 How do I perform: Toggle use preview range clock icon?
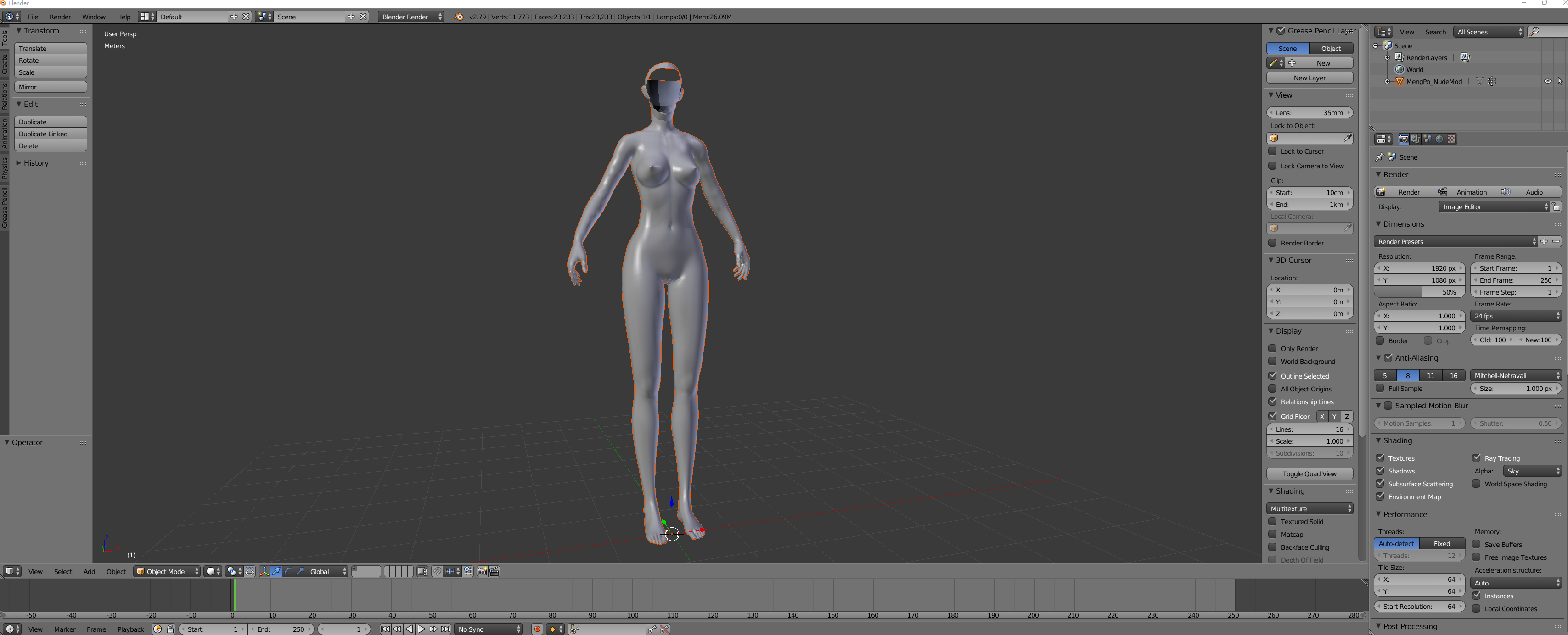(157, 629)
